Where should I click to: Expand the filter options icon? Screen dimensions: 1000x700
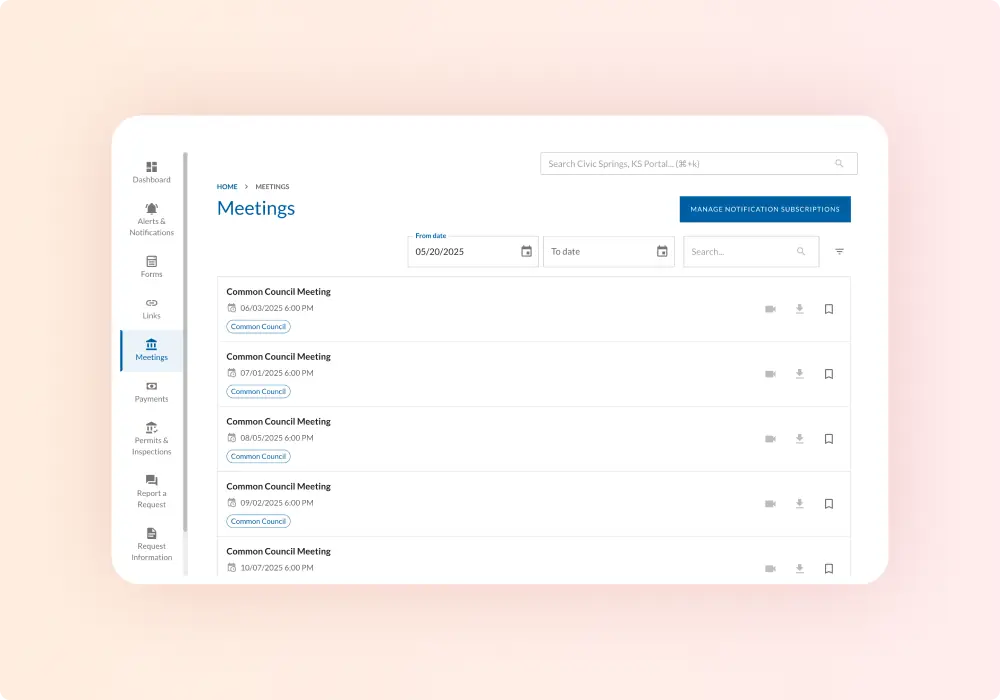point(839,252)
